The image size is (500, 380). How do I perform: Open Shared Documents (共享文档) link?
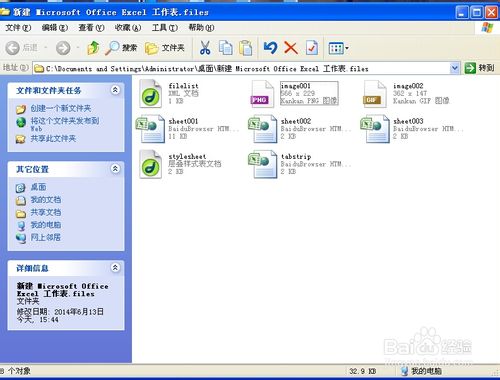coord(46,213)
